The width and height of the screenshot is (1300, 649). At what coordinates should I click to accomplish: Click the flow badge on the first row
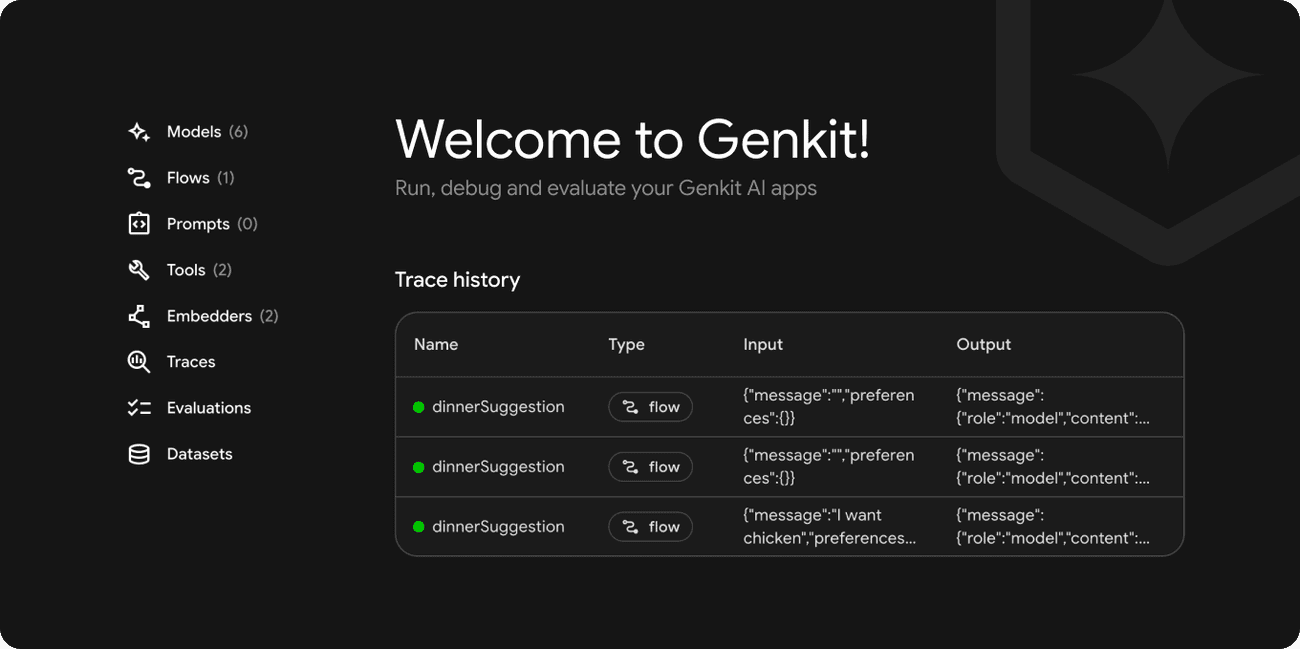tap(650, 407)
